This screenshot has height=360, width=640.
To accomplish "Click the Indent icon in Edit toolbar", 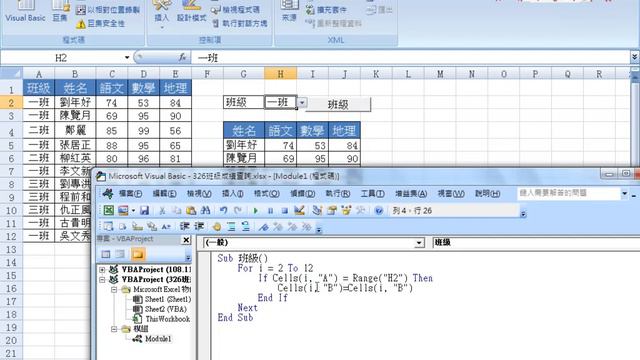I will pyautogui.click(x=184, y=227).
